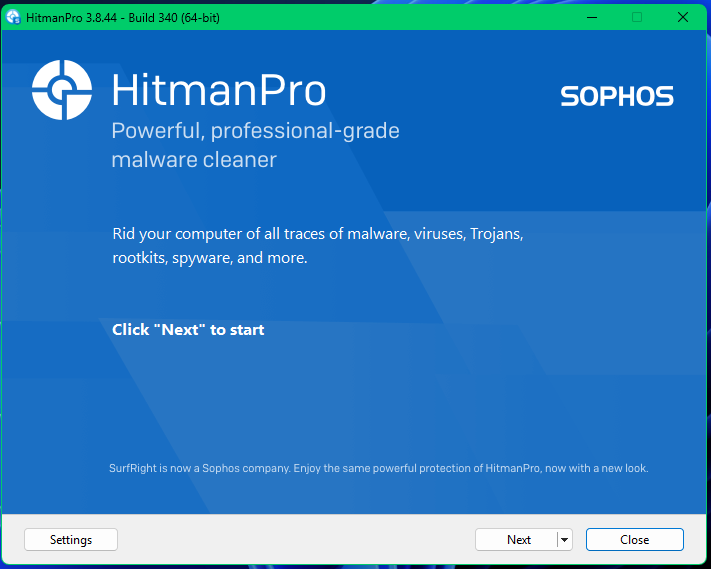
Task: Click the HitmanPro crosshair logo
Action: [x=62, y=90]
